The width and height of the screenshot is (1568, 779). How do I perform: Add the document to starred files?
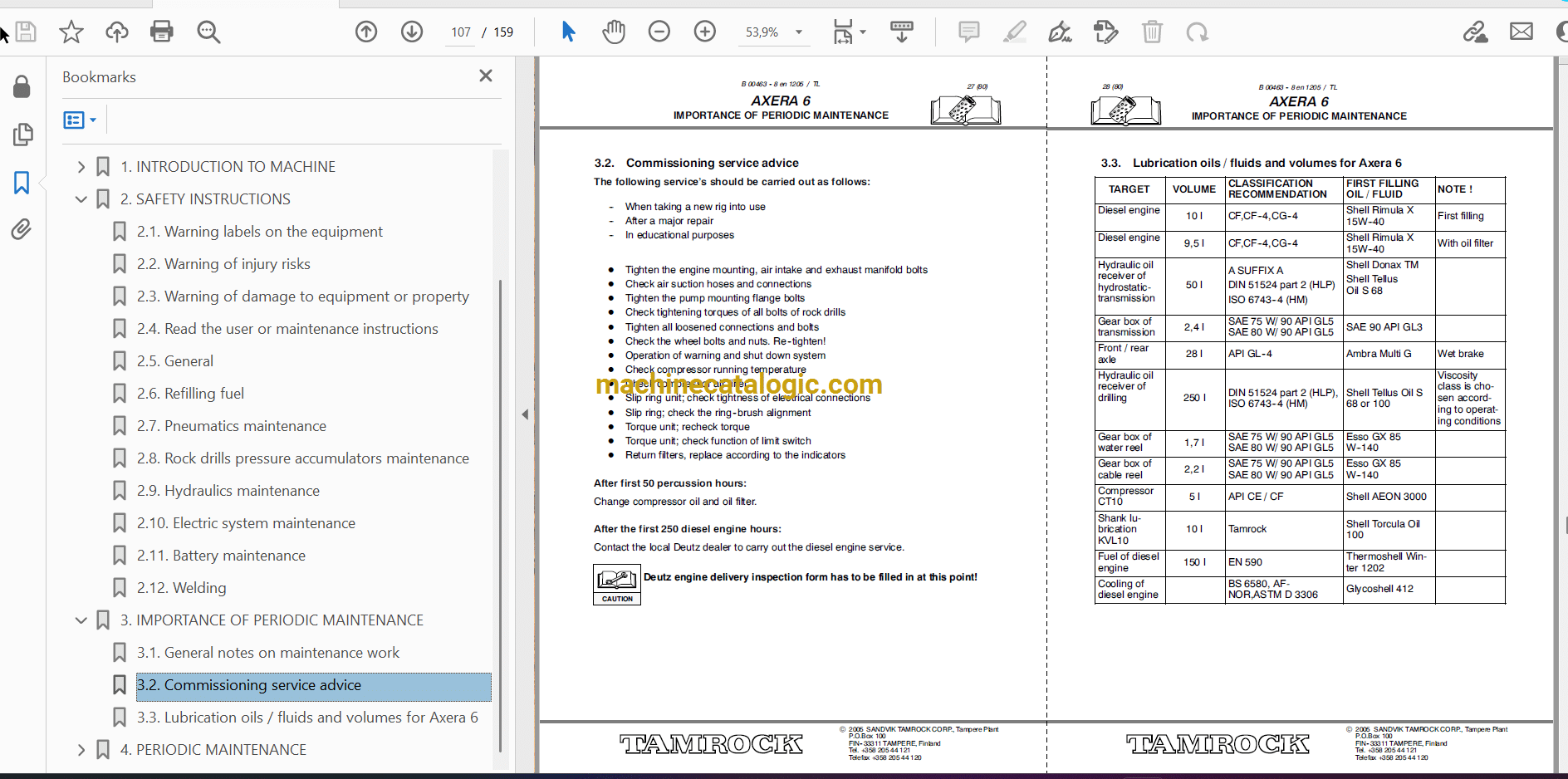point(71,32)
